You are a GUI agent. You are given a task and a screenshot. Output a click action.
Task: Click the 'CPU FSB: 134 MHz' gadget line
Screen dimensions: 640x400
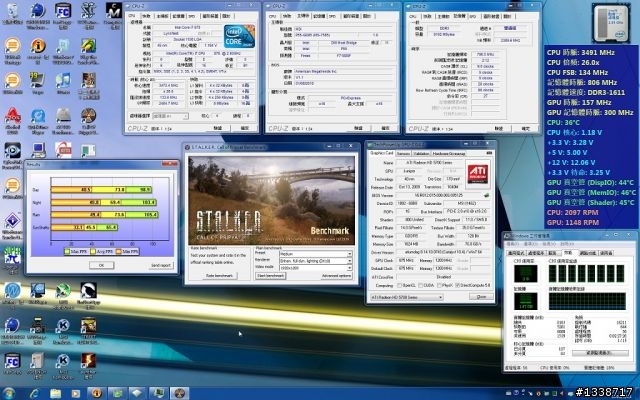(578, 72)
